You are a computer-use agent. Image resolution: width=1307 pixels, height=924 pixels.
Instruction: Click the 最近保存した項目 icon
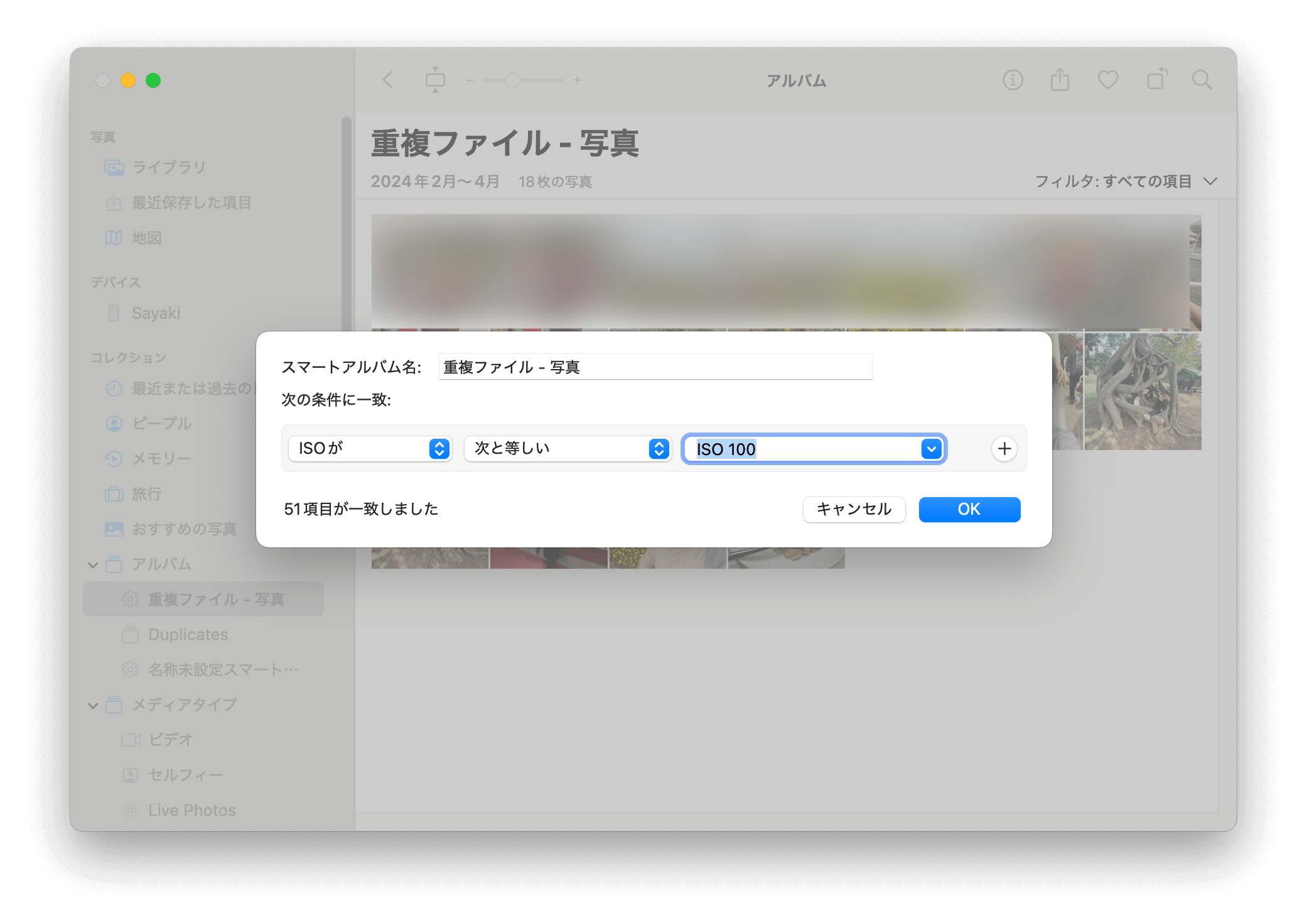[x=114, y=203]
